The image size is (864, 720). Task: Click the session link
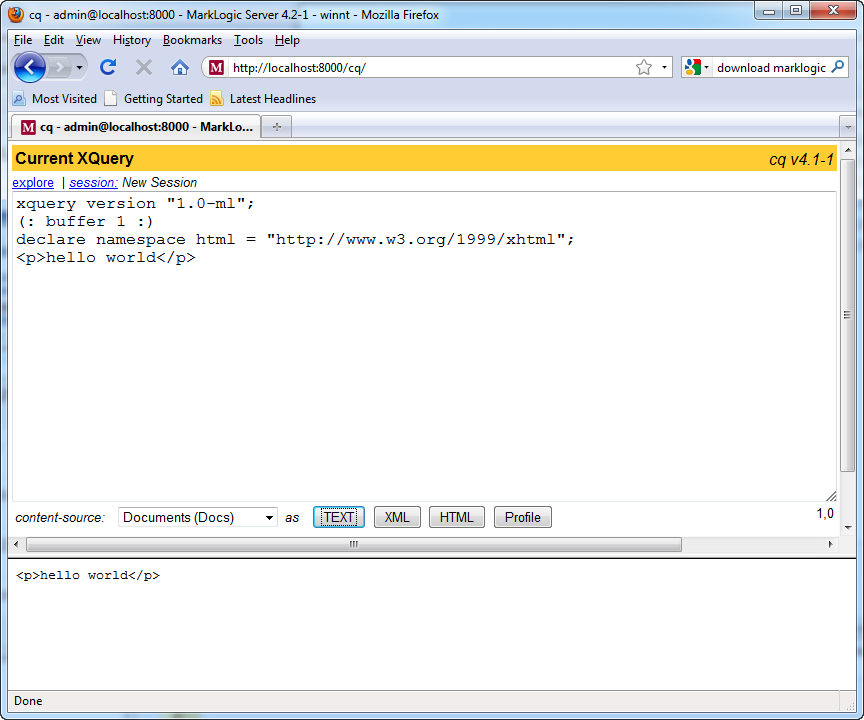coord(93,183)
